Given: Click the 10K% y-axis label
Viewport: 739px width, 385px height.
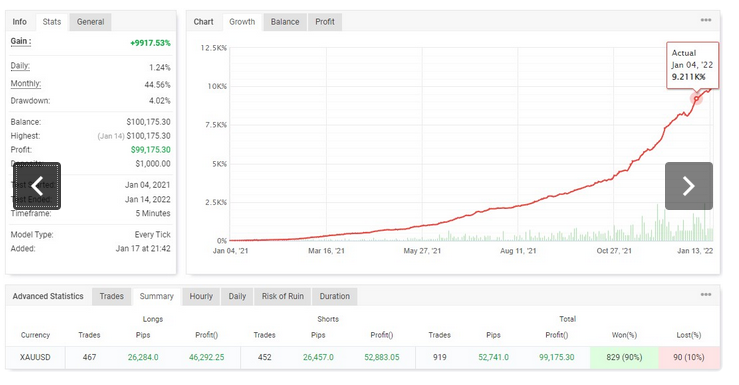Looking at the screenshot, I should click(x=217, y=87).
